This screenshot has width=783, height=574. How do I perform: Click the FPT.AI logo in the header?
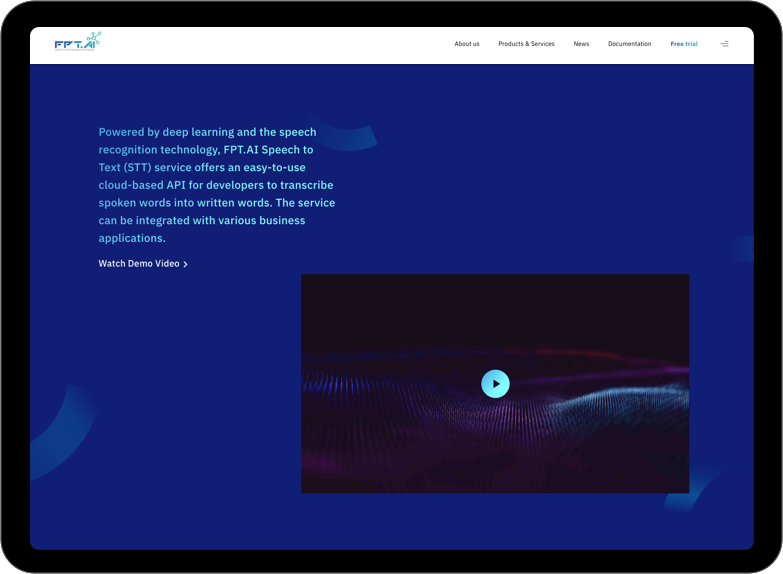78,41
